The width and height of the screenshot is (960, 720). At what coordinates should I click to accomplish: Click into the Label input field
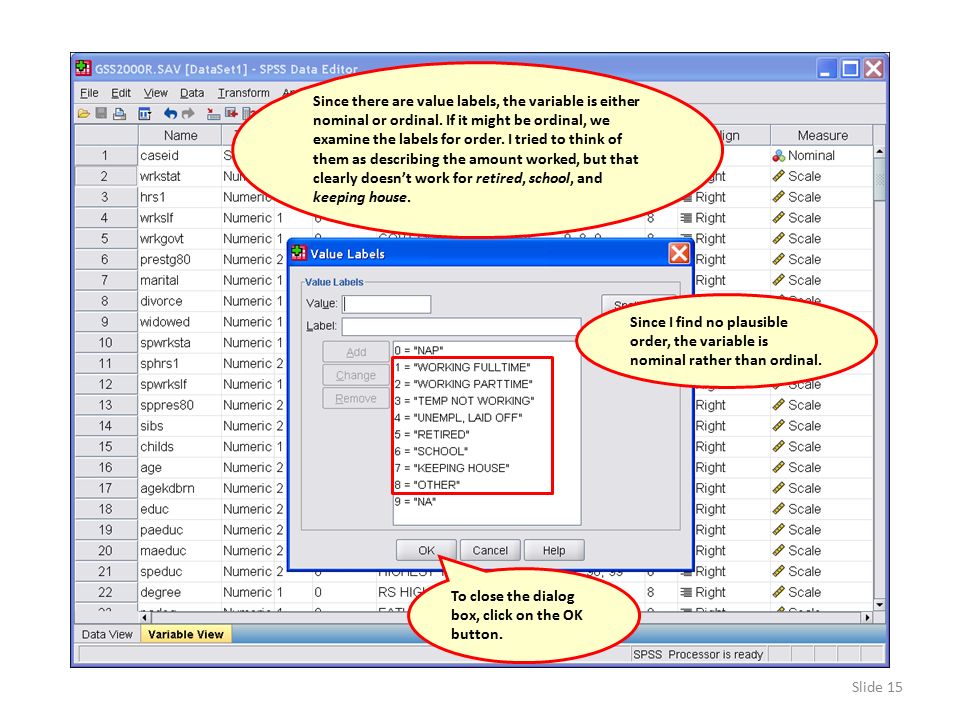click(461, 326)
